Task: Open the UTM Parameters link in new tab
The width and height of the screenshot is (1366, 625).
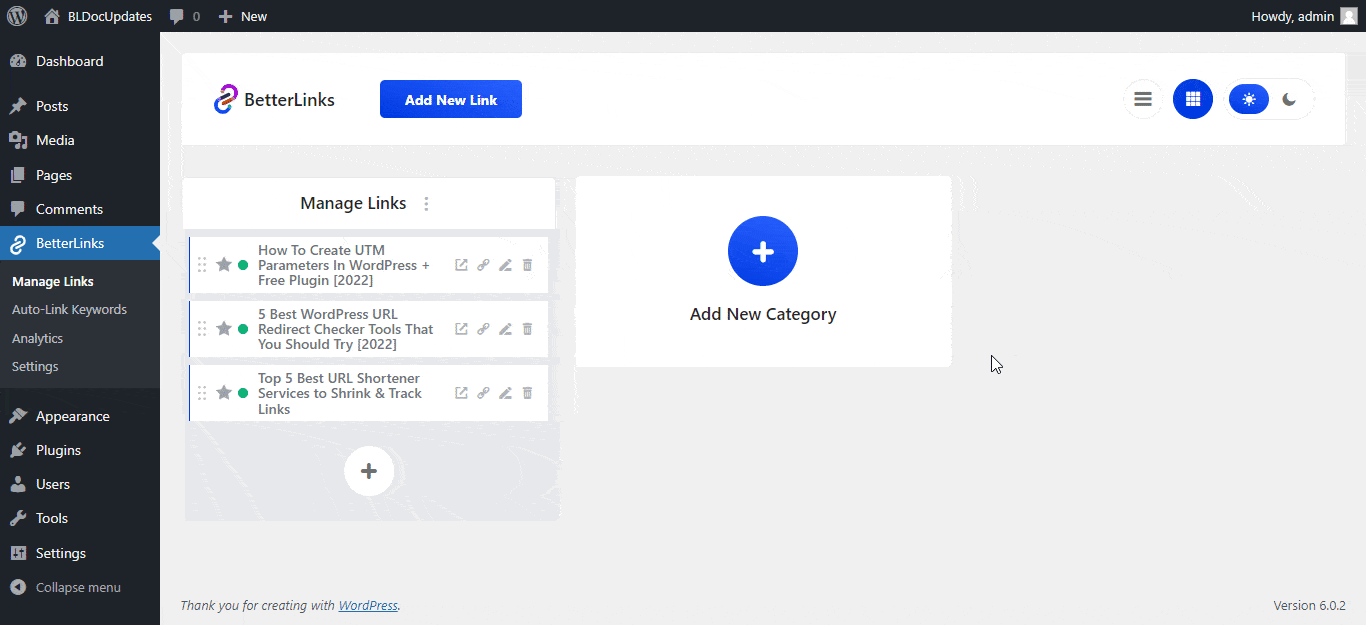Action: click(461, 264)
